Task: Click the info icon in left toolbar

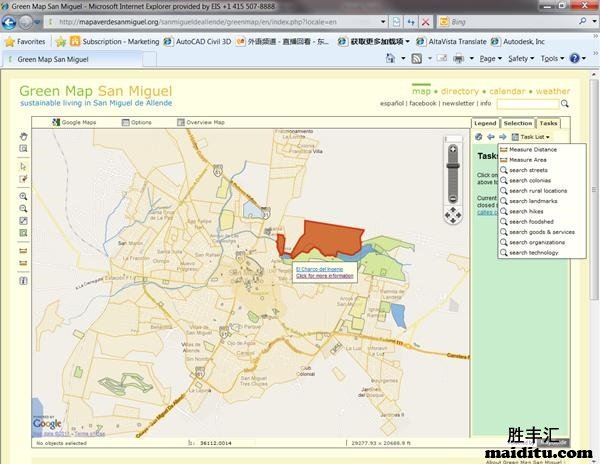Action: click(23, 281)
